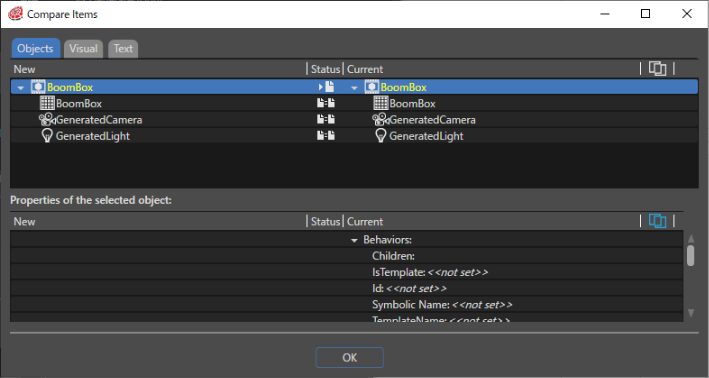The height and width of the screenshot is (378, 709).
Task: Toggle the copy icon in objects header
Action: click(x=657, y=69)
